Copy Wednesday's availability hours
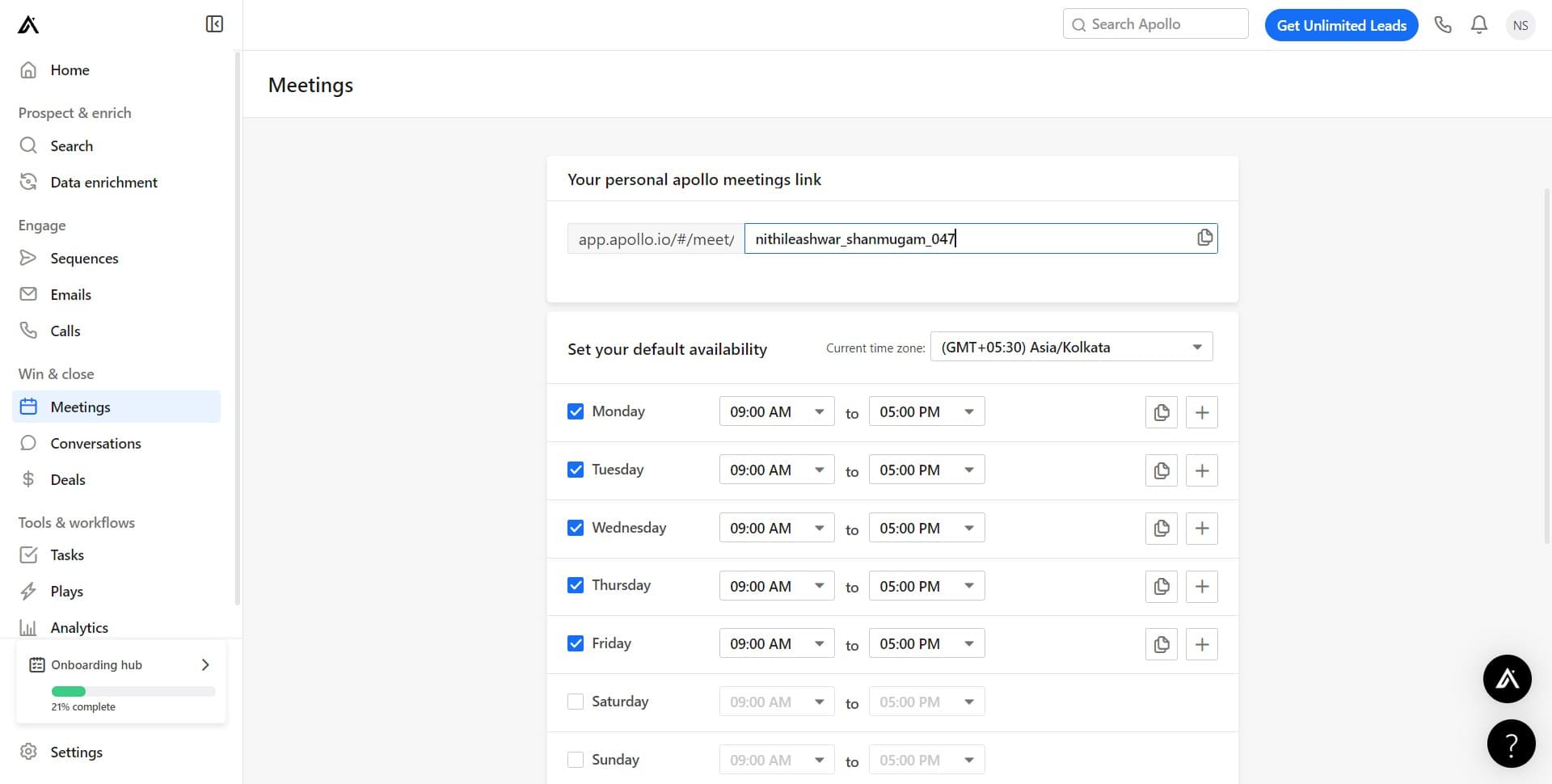1552x784 pixels. click(1162, 529)
